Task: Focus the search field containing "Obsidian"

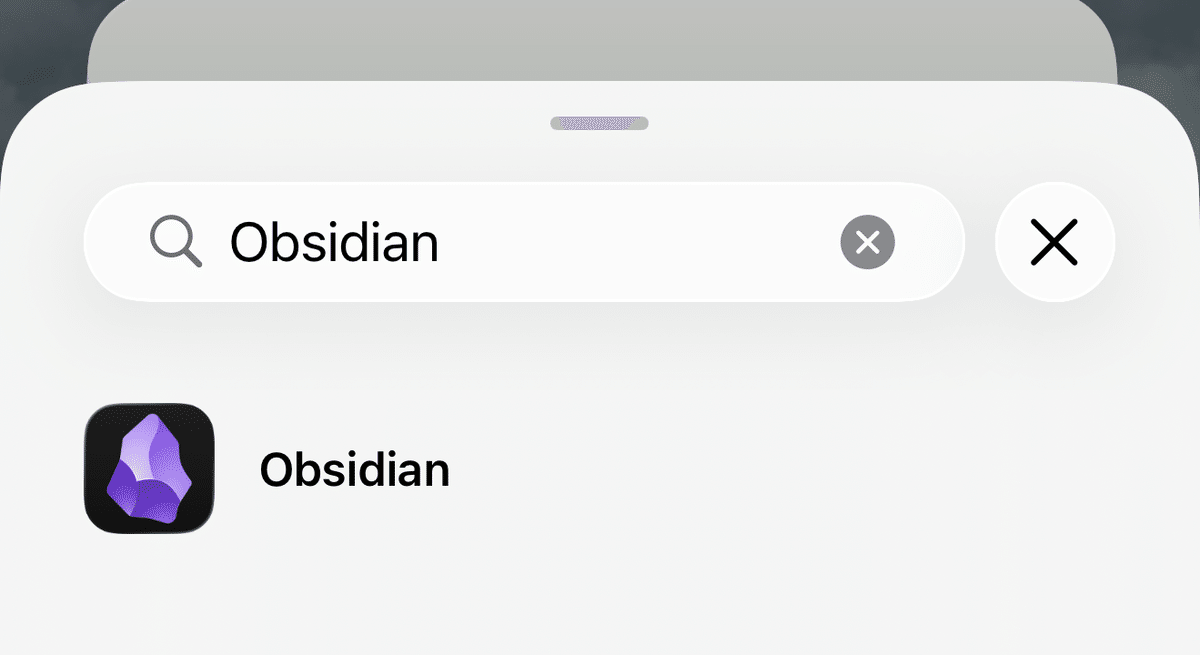Action: (x=520, y=242)
